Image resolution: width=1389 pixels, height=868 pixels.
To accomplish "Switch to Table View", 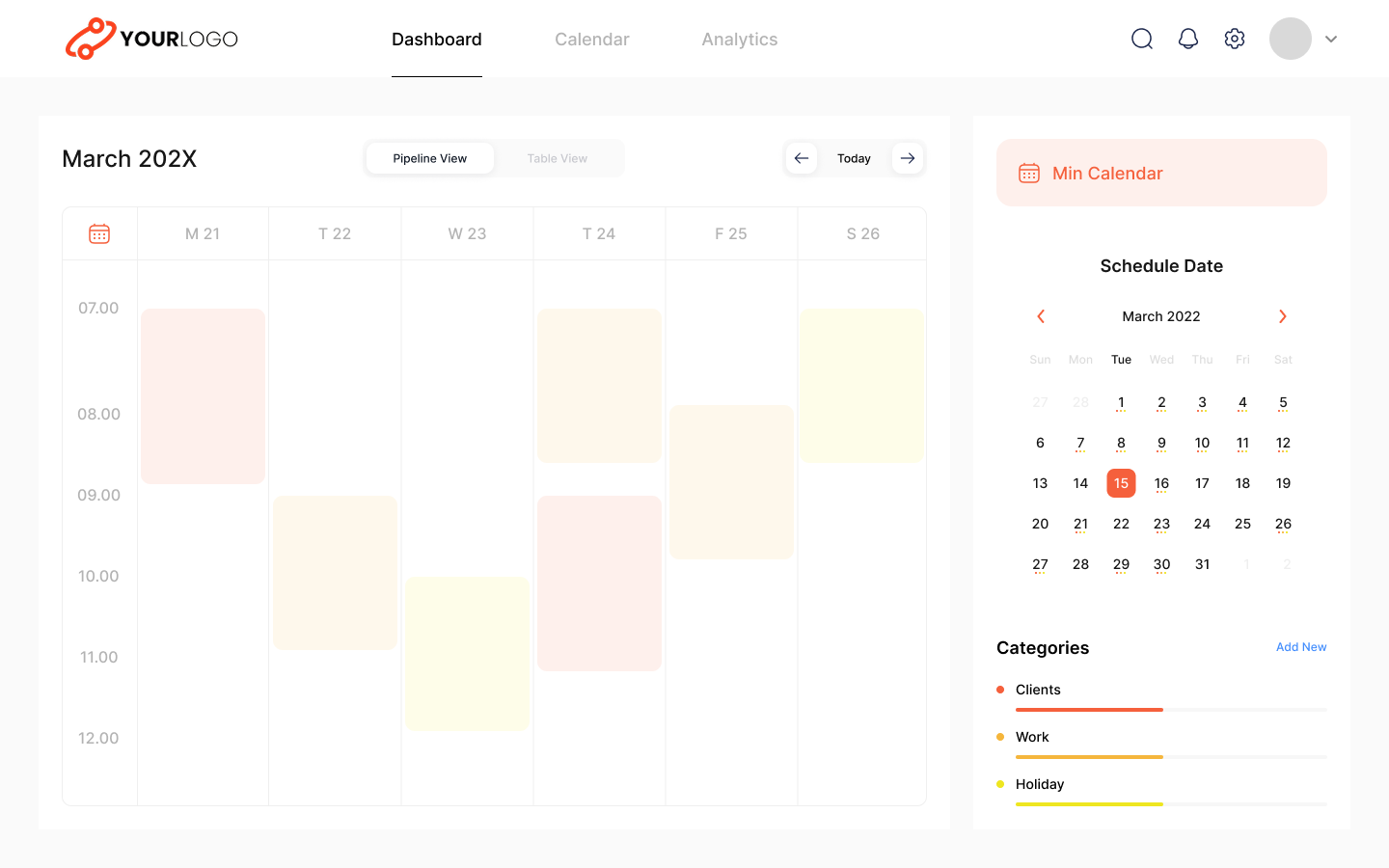I will 558,158.
